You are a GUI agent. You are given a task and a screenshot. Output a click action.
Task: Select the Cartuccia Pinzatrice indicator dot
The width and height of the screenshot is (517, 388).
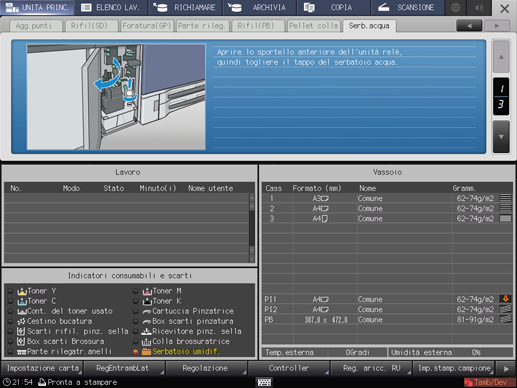[x=135, y=311]
